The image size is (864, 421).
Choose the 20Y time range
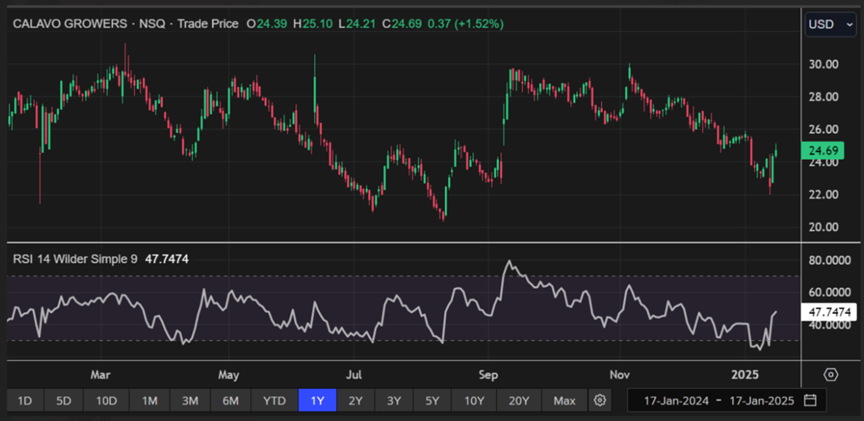pos(519,401)
